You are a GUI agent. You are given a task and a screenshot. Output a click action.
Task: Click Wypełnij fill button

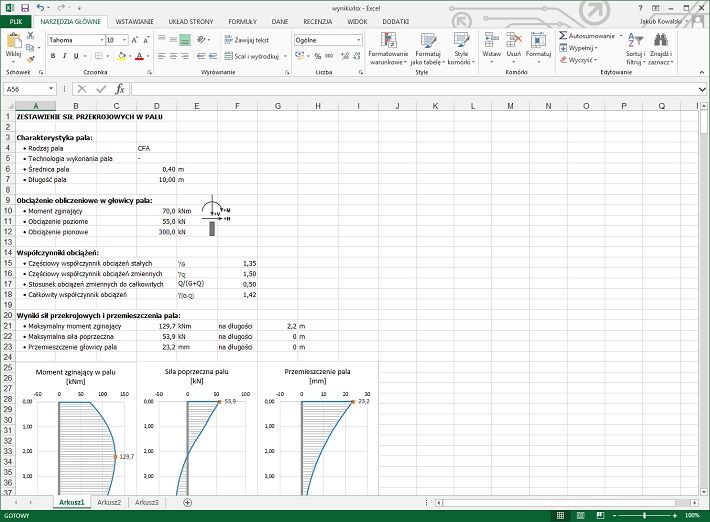click(578, 48)
